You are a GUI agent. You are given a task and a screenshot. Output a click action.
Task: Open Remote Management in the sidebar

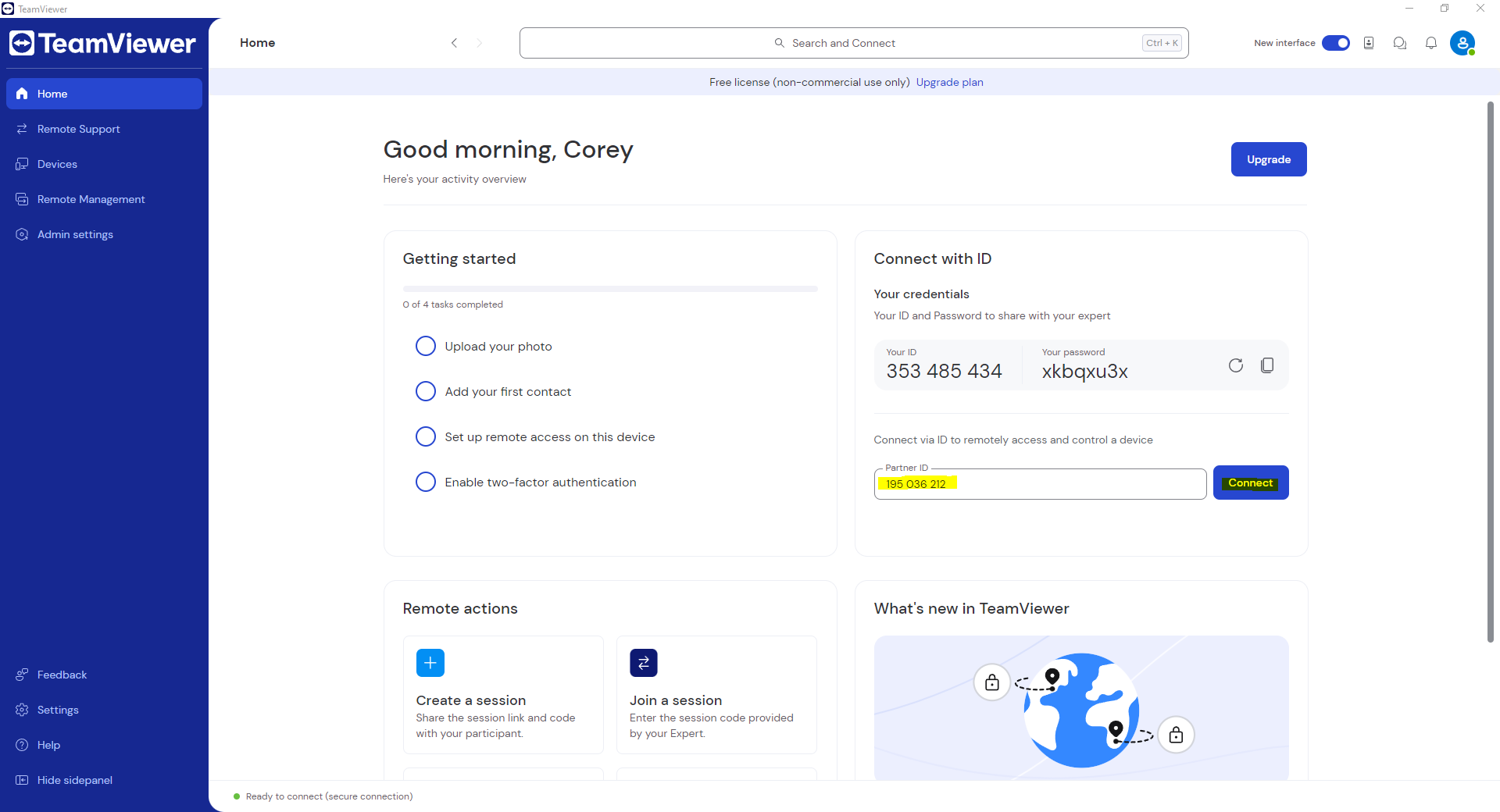91,199
